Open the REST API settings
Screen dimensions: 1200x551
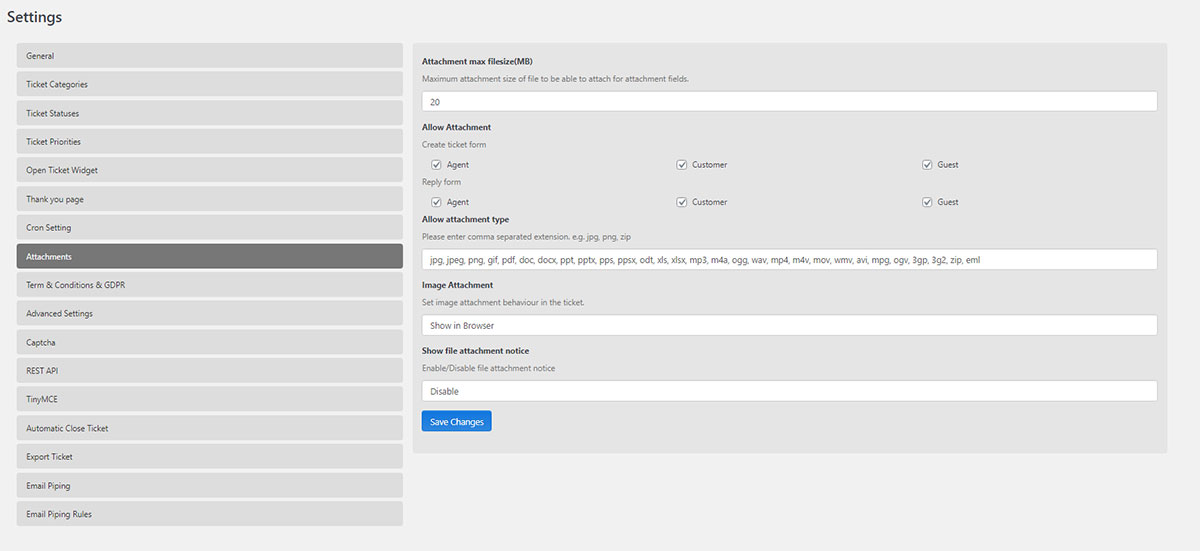tap(209, 371)
